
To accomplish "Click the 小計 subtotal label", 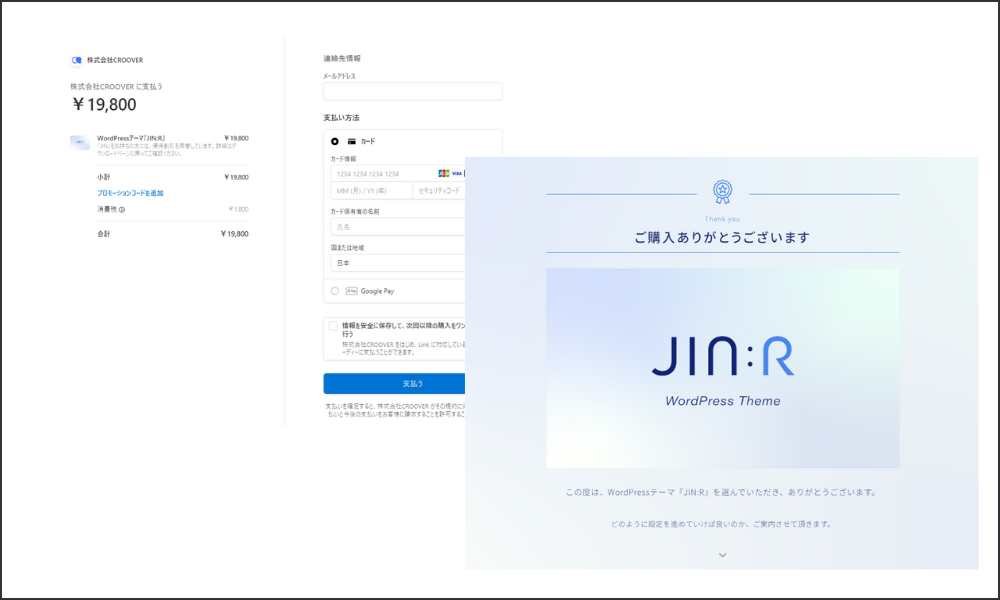I will [x=103, y=177].
